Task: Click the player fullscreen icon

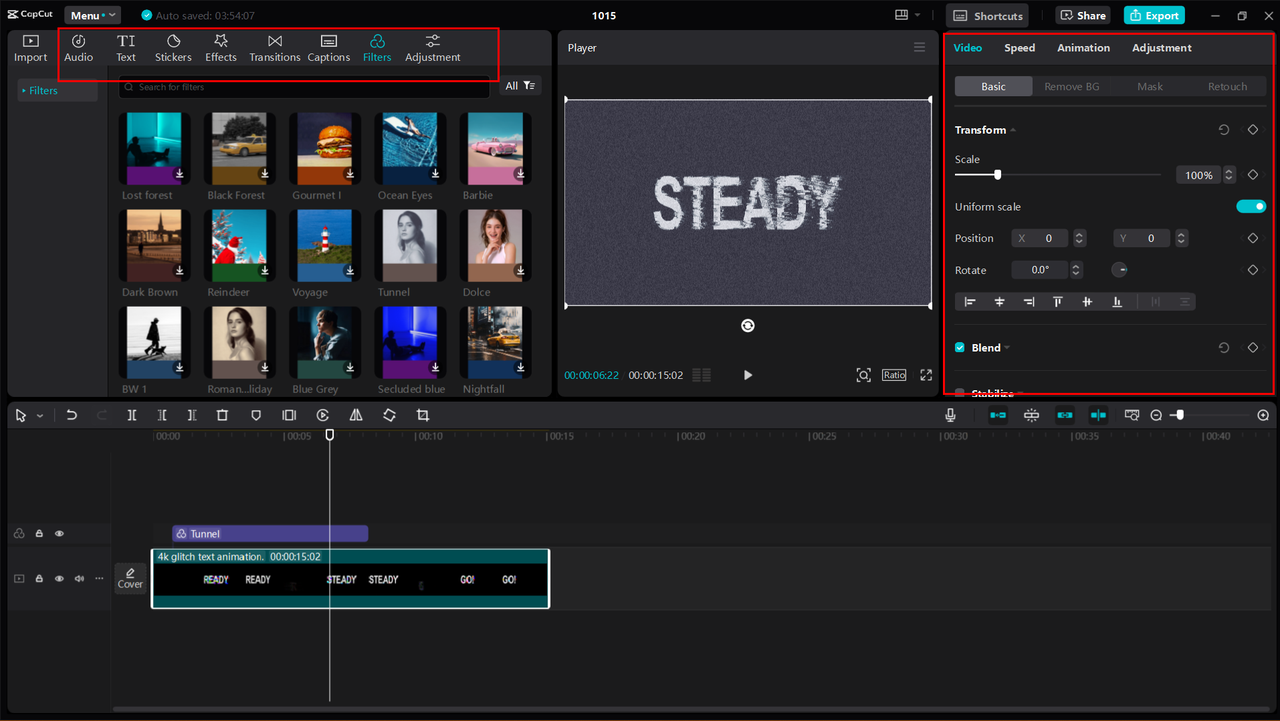Action: [926, 375]
